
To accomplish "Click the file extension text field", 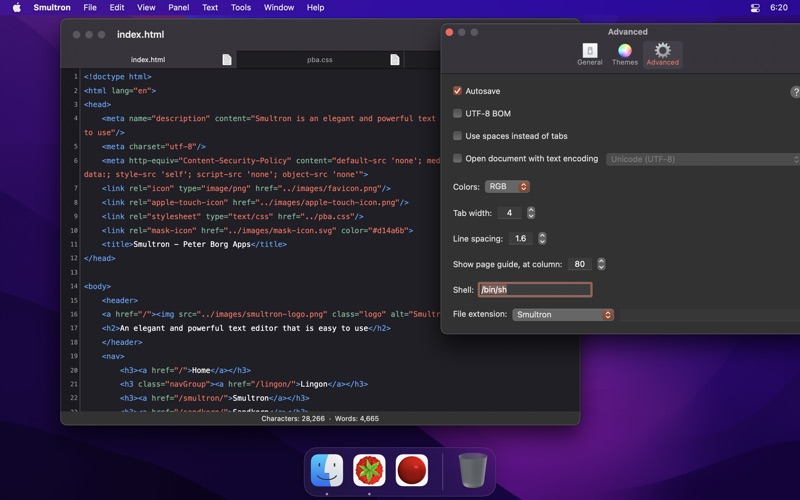I will coord(710,315).
